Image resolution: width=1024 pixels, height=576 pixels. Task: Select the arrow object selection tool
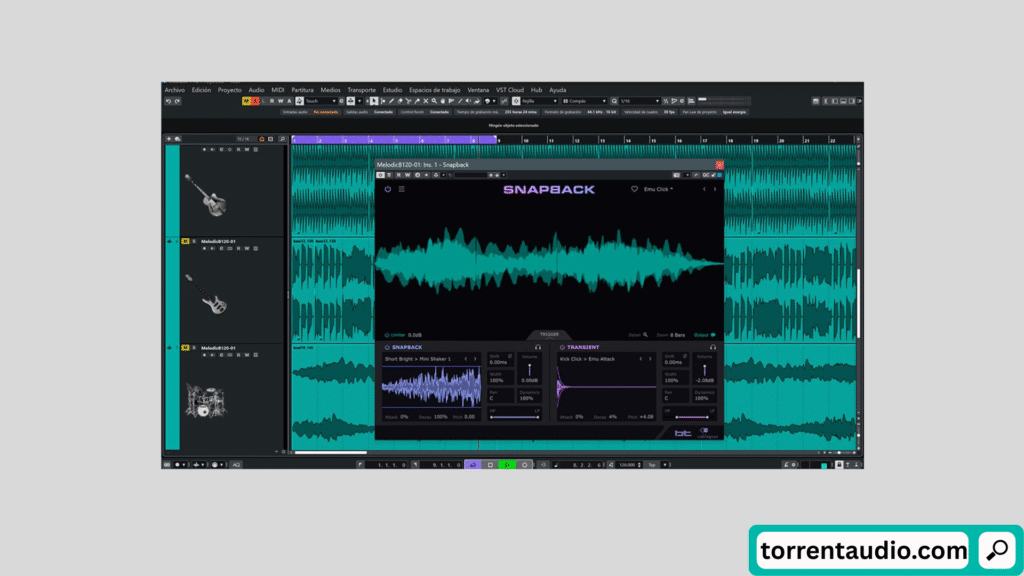point(374,101)
